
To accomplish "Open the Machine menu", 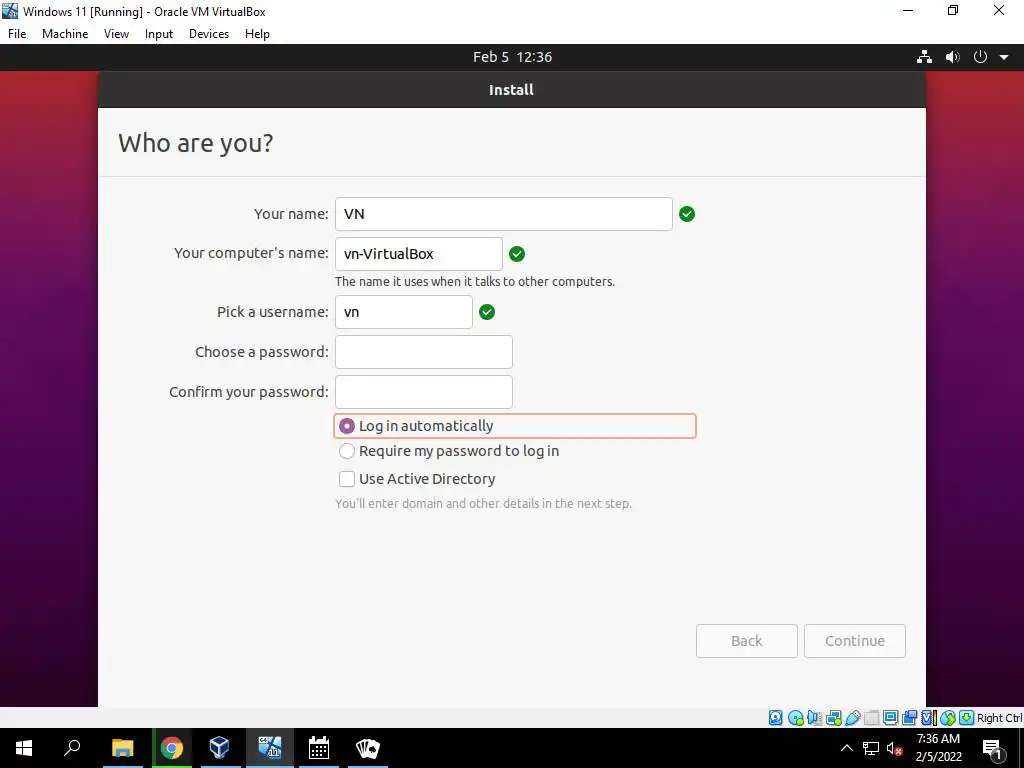I will tap(65, 34).
